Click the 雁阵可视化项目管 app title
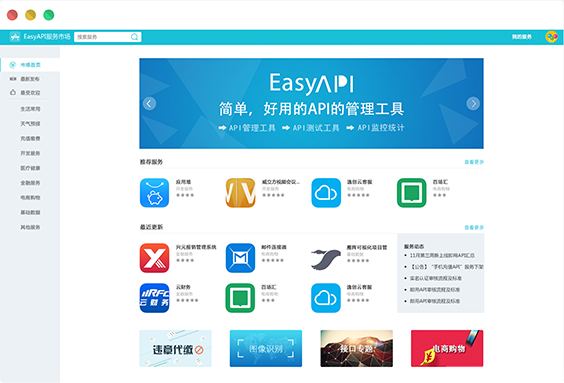 tap(367, 247)
